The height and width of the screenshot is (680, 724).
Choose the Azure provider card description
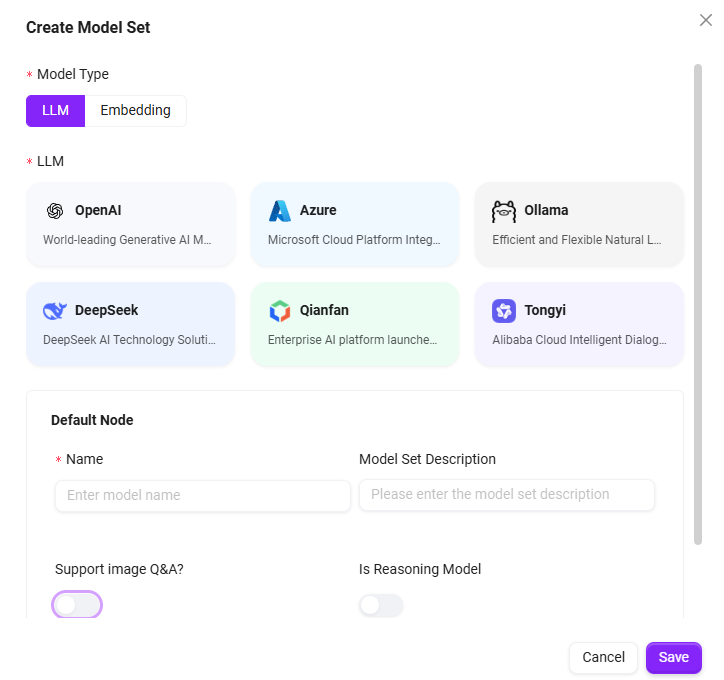[354, 240]
